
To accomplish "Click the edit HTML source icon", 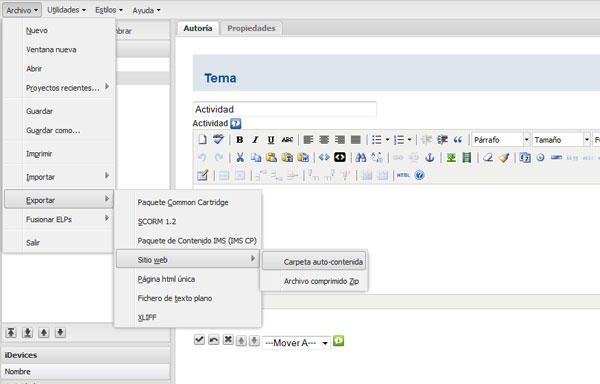I will (x=403, y=175).
